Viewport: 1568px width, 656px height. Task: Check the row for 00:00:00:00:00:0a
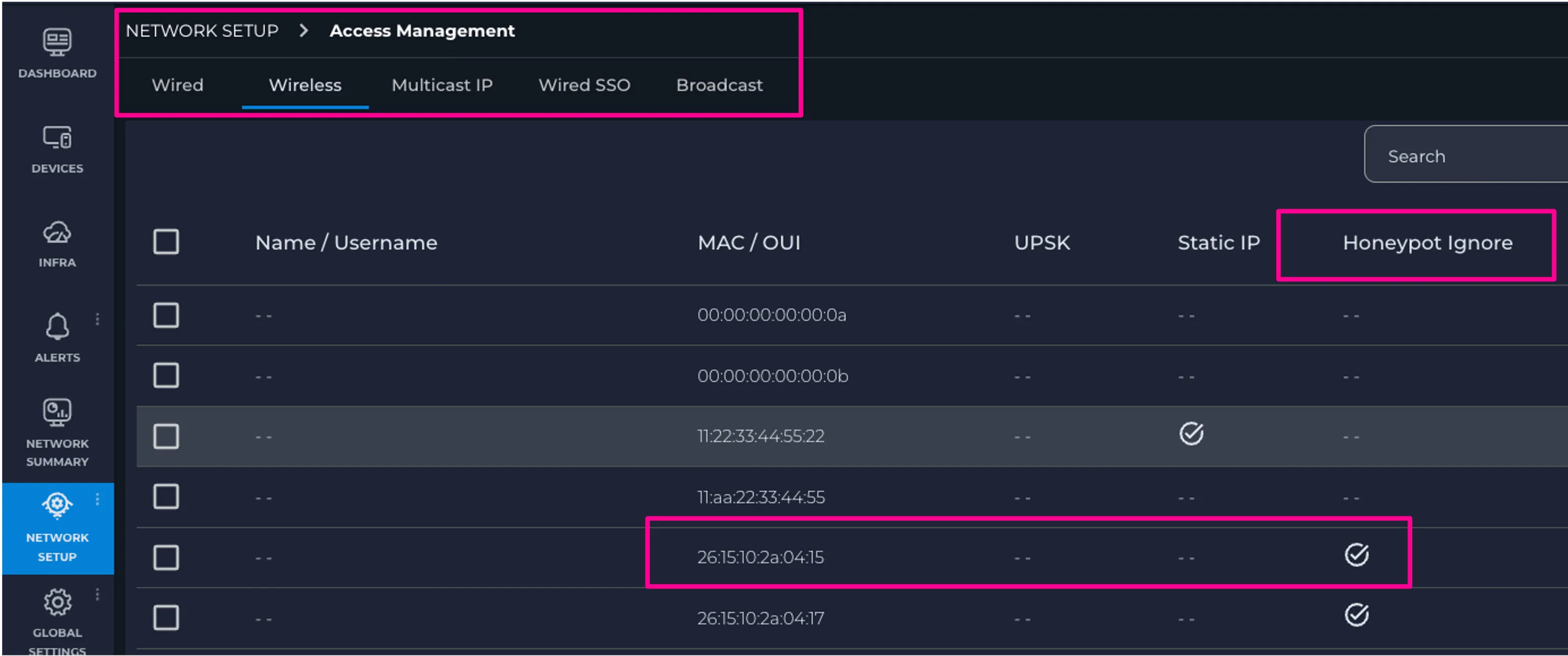click(166, 315)
